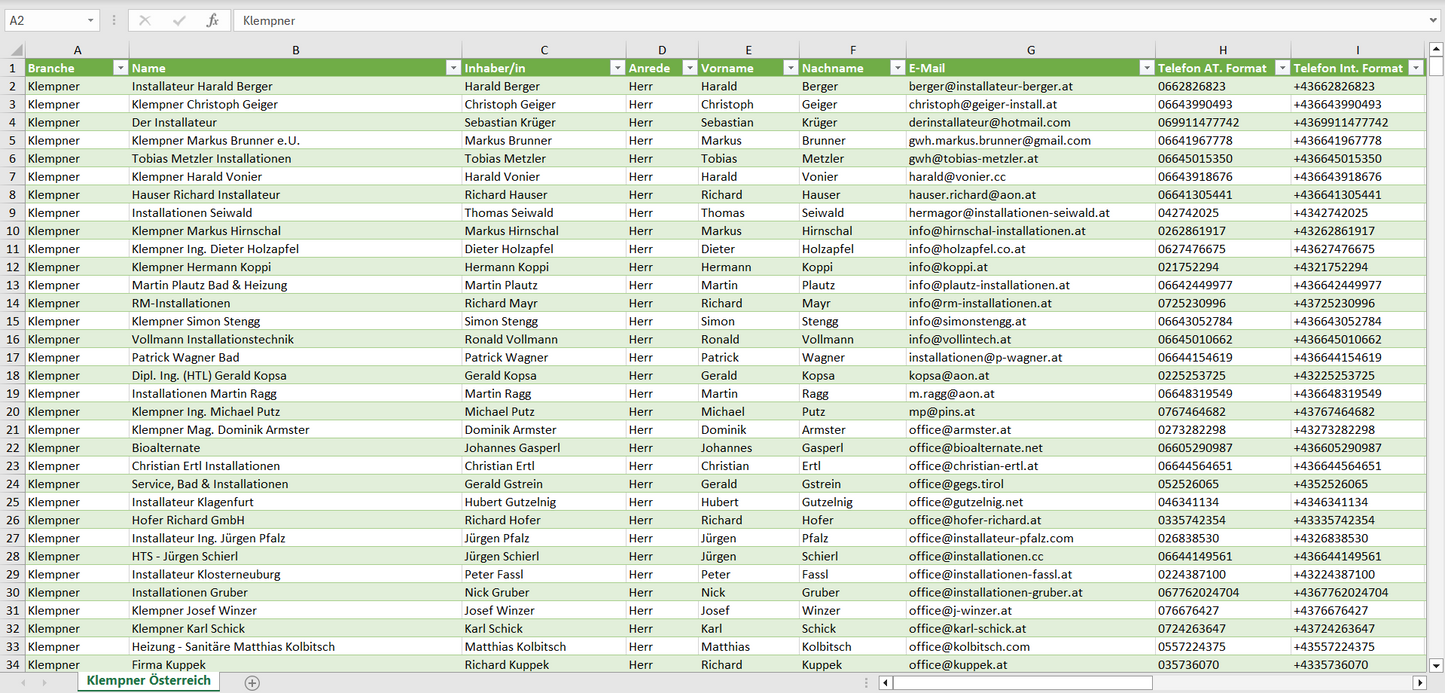Add a new sheet with plus icon

click(x=252, y=682)
